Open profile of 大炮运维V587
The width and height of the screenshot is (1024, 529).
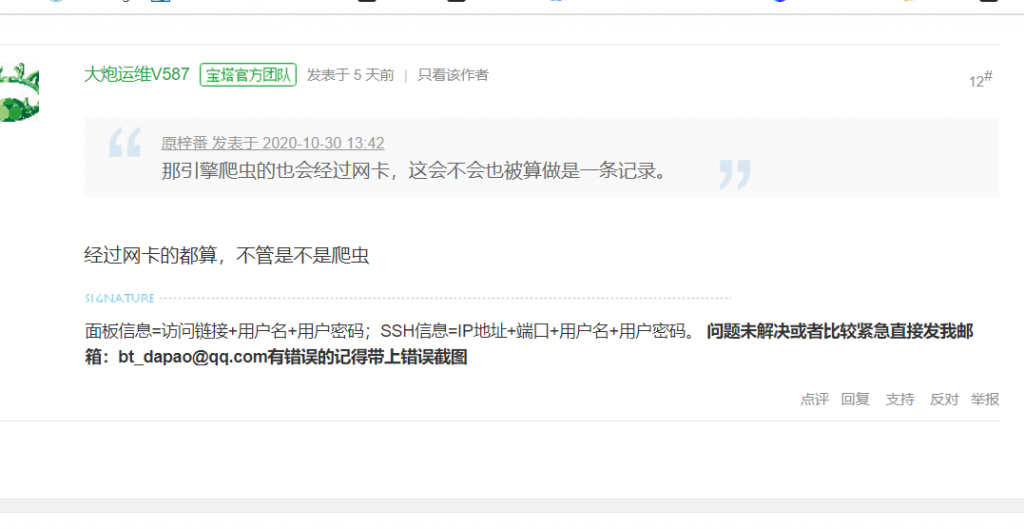click(136, 75)
